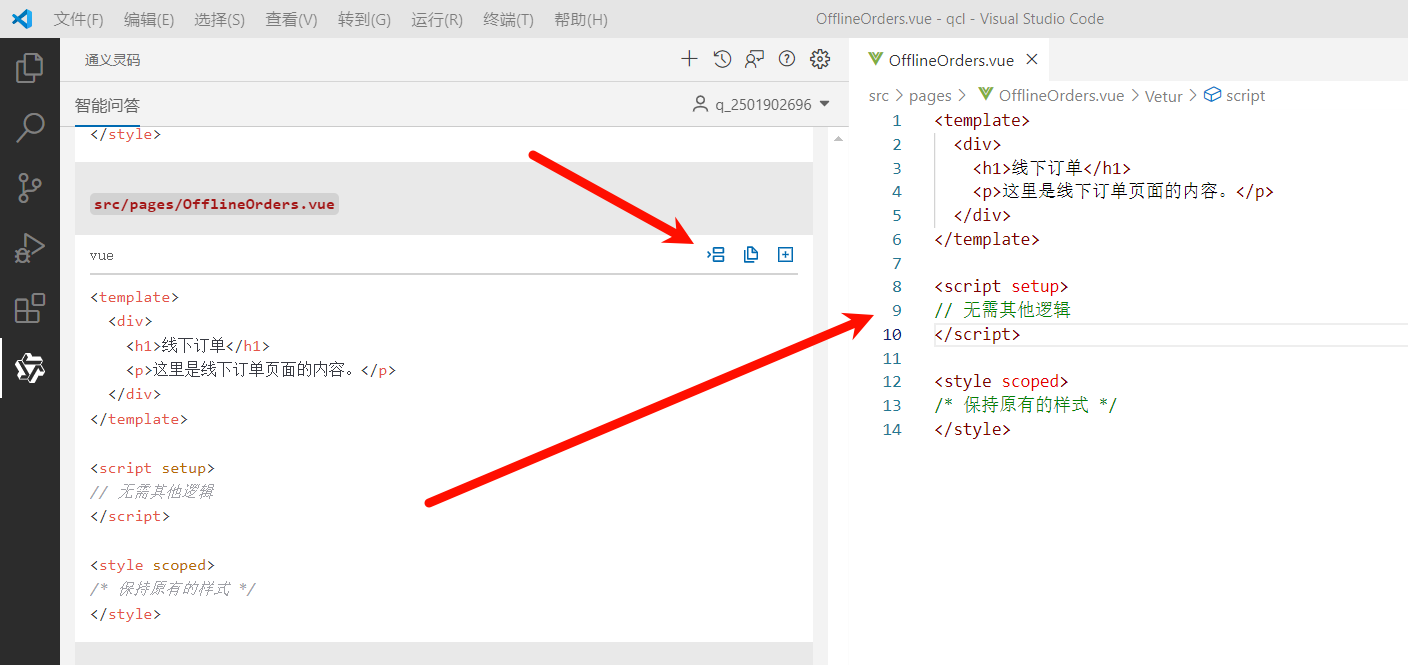Open the 转到(G) menu
1408x665 pixels.
click(x=364, y=20)
